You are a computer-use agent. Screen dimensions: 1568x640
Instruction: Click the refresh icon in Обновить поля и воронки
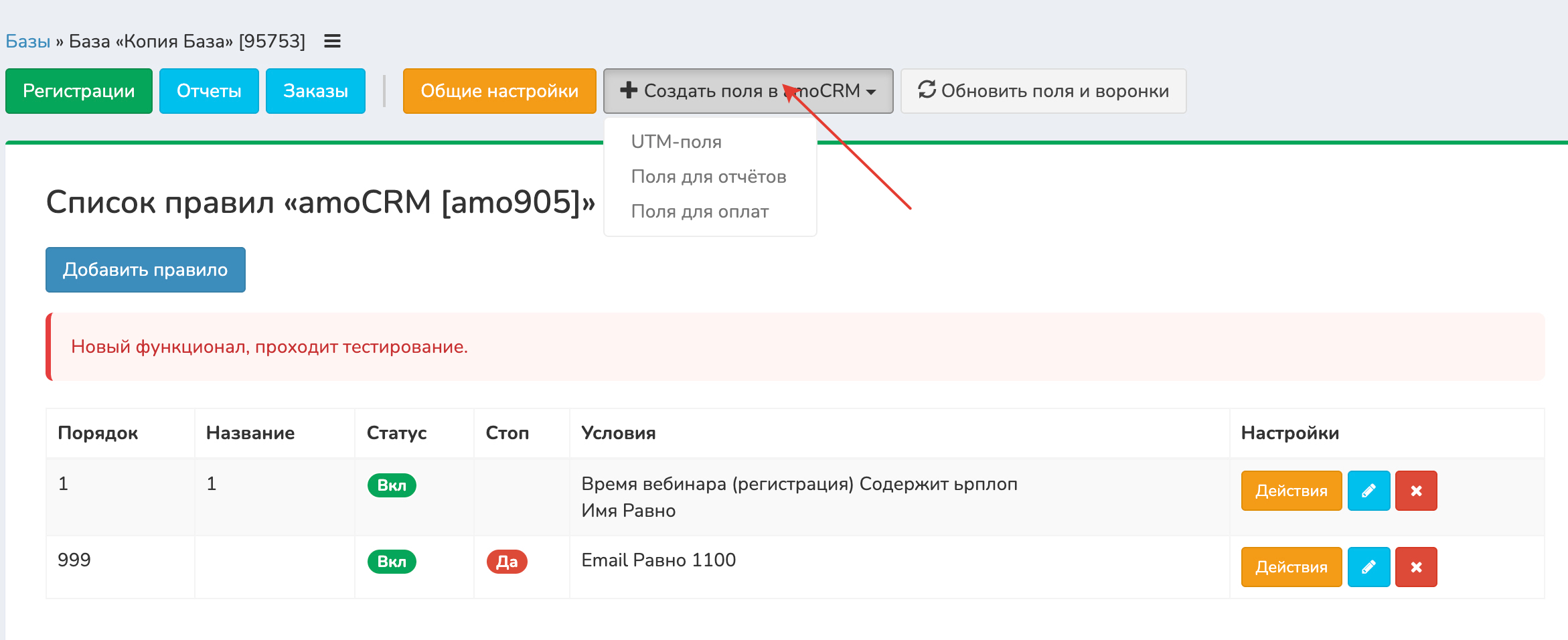click(927, 90)
